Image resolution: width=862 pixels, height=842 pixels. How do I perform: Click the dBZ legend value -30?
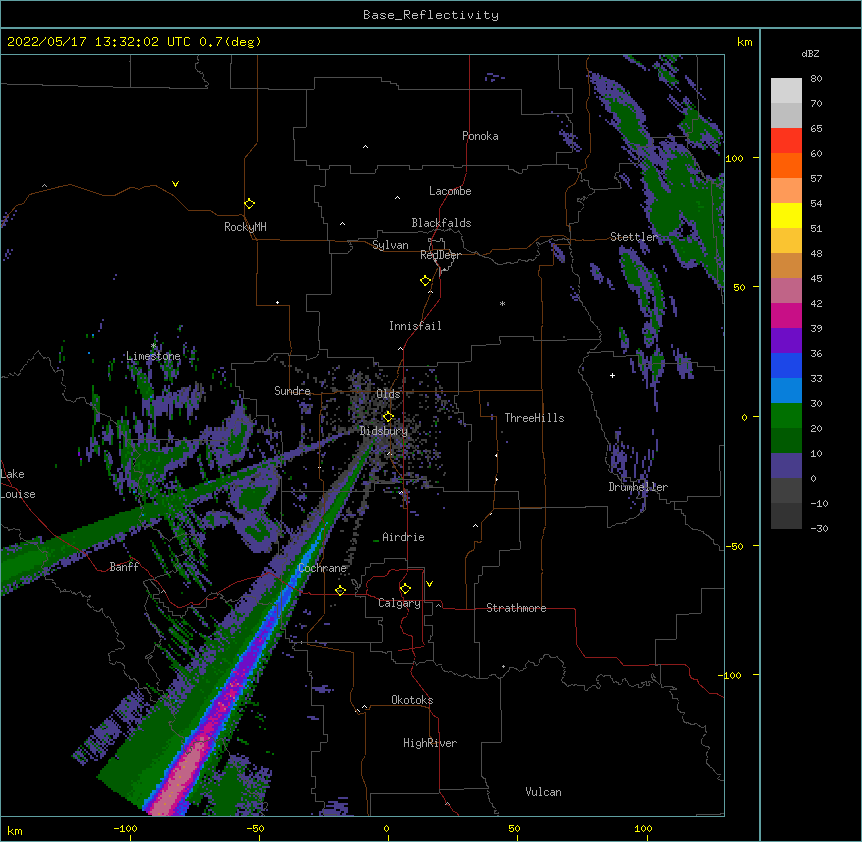(819, 528)
